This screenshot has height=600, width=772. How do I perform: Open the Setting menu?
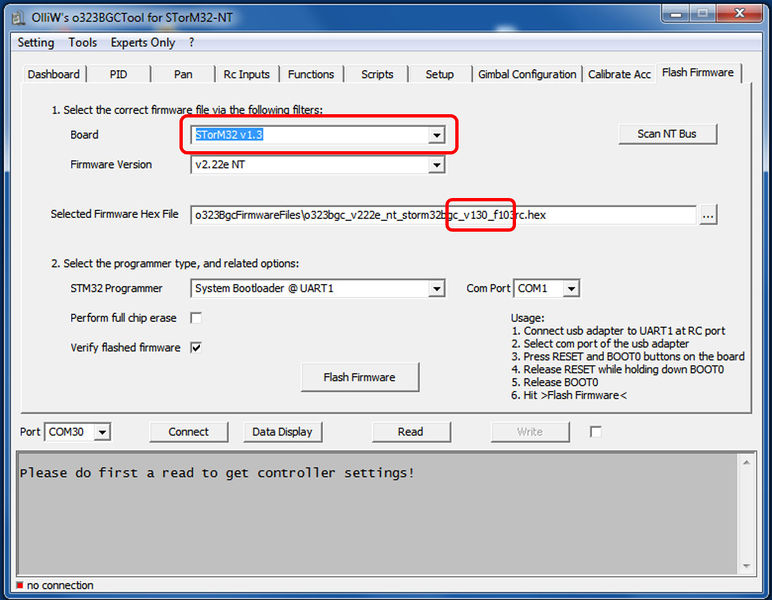[36, 43]
